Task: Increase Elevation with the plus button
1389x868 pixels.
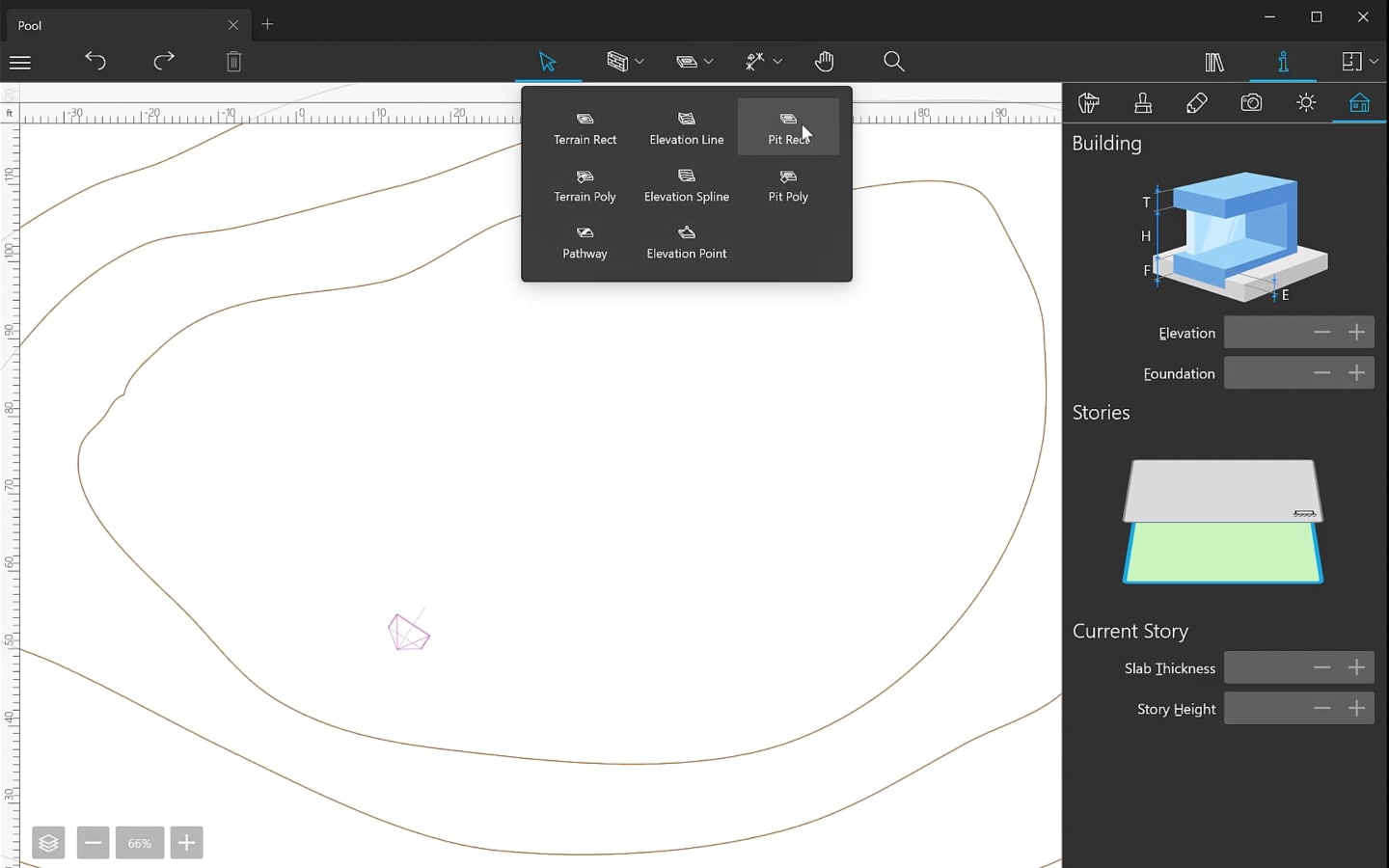Action: (x=1356, y=333)
